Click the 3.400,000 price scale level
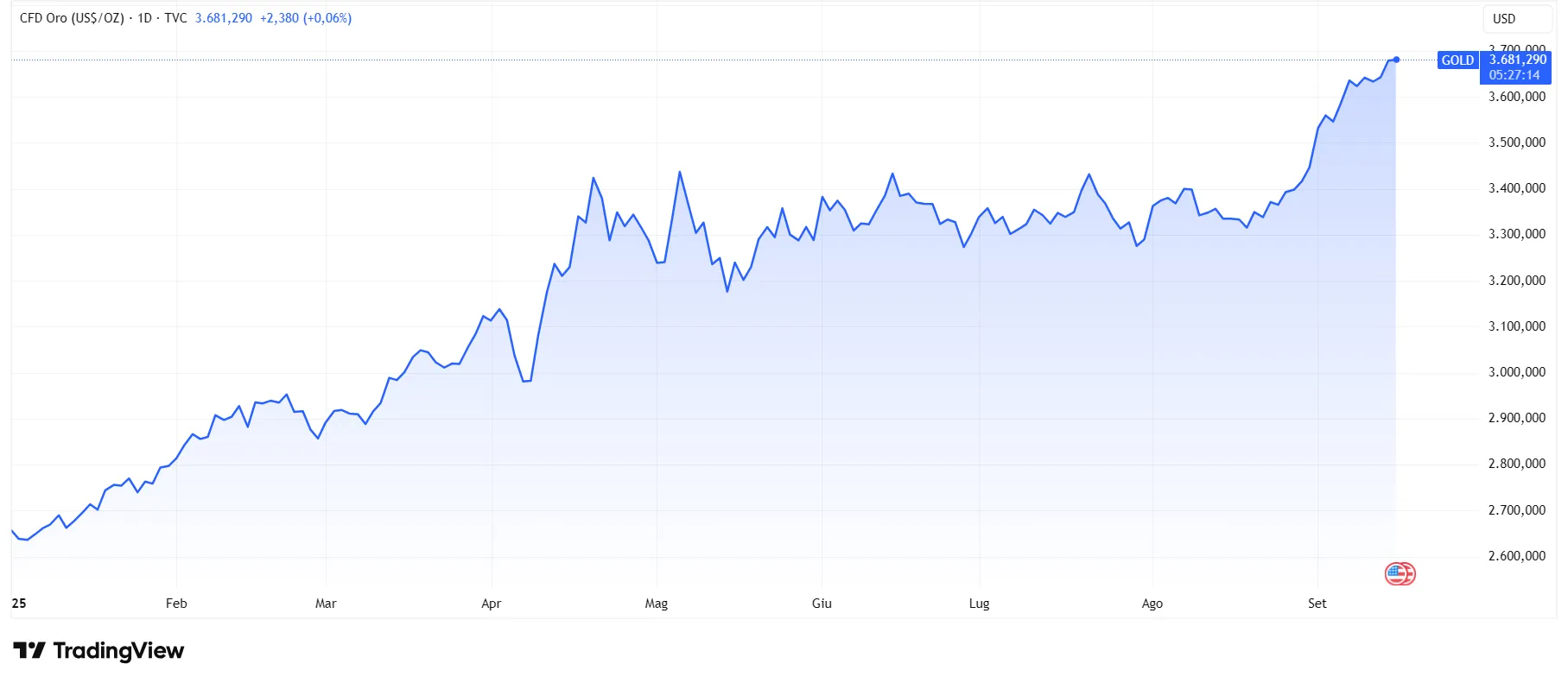 click(1516, 188)
